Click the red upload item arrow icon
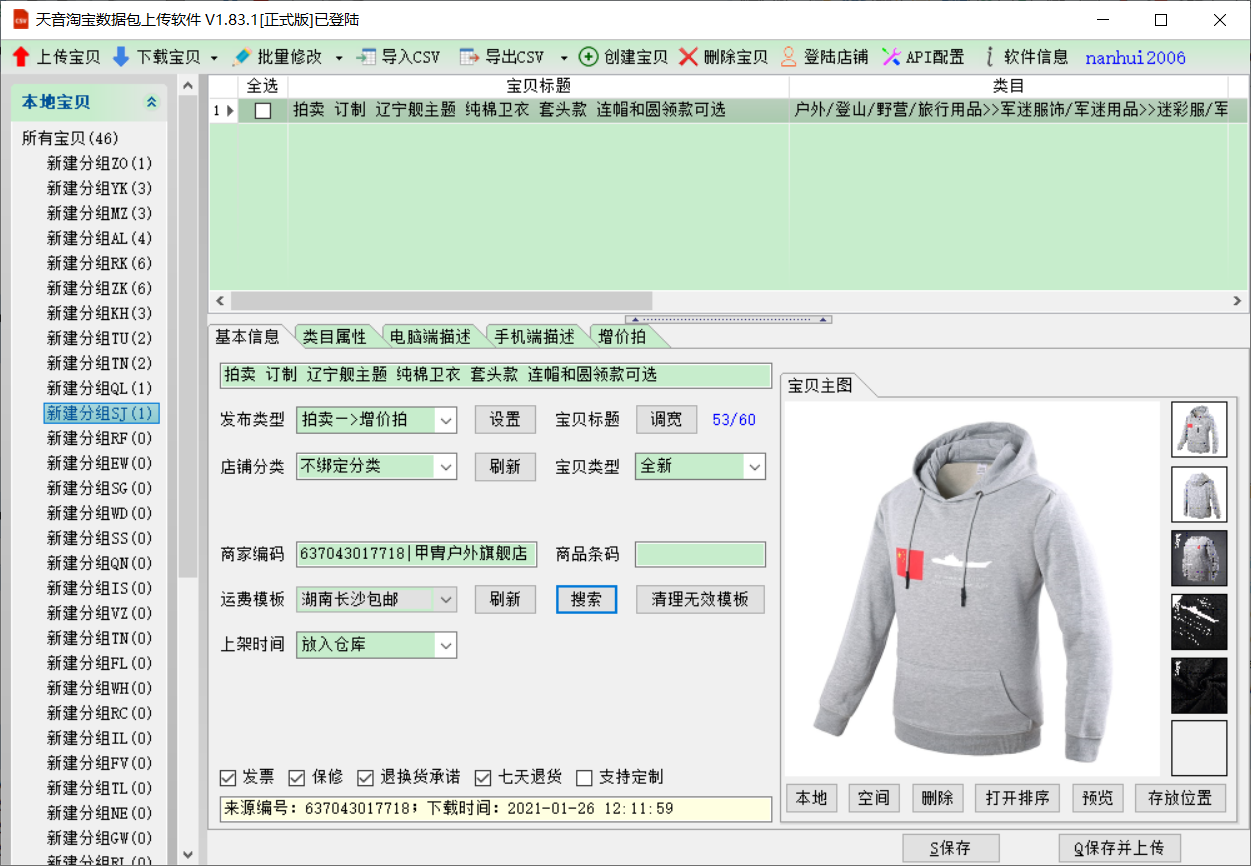This screenshot has width=1251, height=866. [21, 57]
